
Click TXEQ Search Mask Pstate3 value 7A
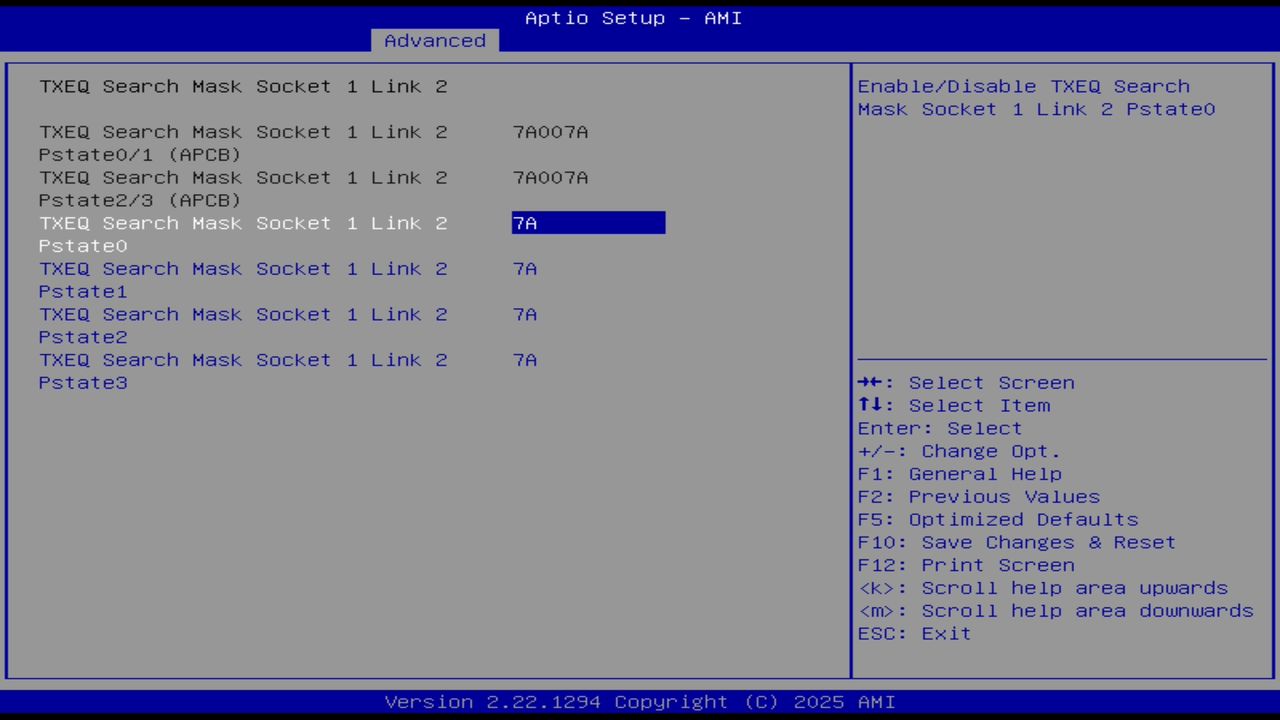click(x=525, y=360)
